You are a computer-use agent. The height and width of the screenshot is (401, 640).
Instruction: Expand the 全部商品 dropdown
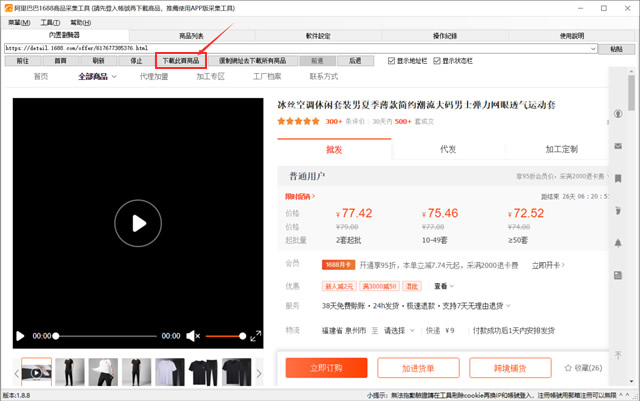(x=96, y=76)
